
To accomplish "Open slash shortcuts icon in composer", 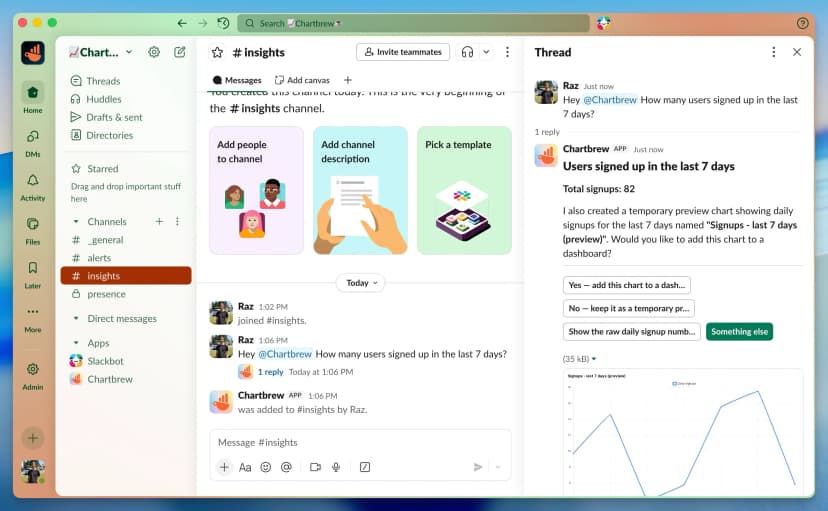I will (365, 467).
